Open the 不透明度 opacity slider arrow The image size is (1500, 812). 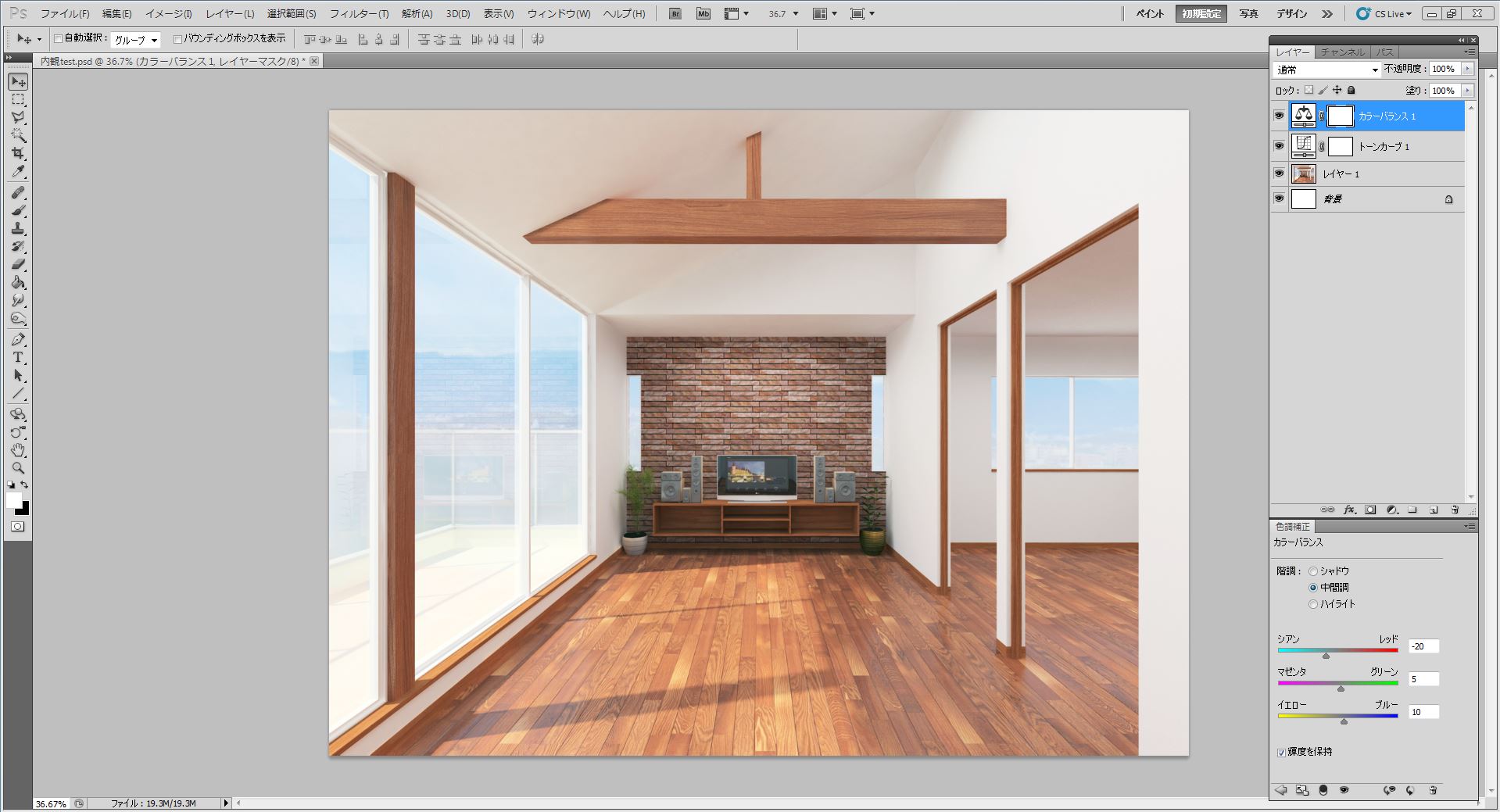[1467, 69]
